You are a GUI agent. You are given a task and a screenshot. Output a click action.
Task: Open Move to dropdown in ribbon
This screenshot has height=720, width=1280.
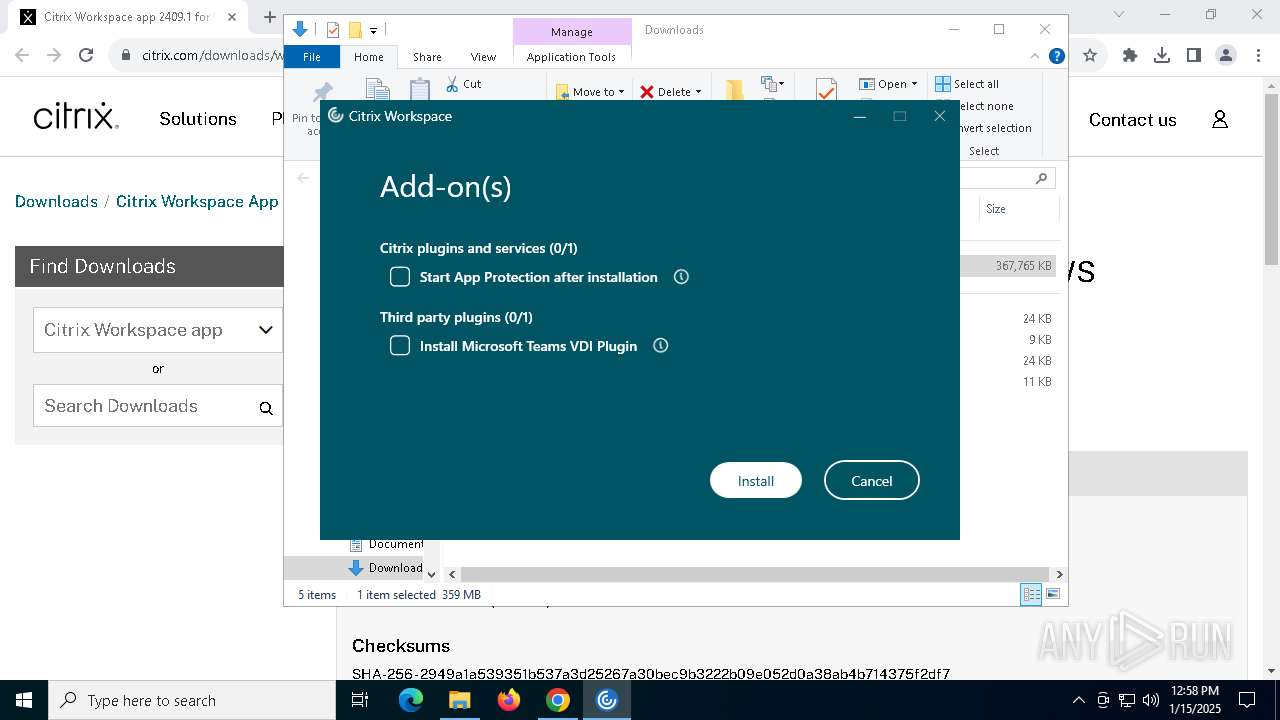tap(590, 92)
